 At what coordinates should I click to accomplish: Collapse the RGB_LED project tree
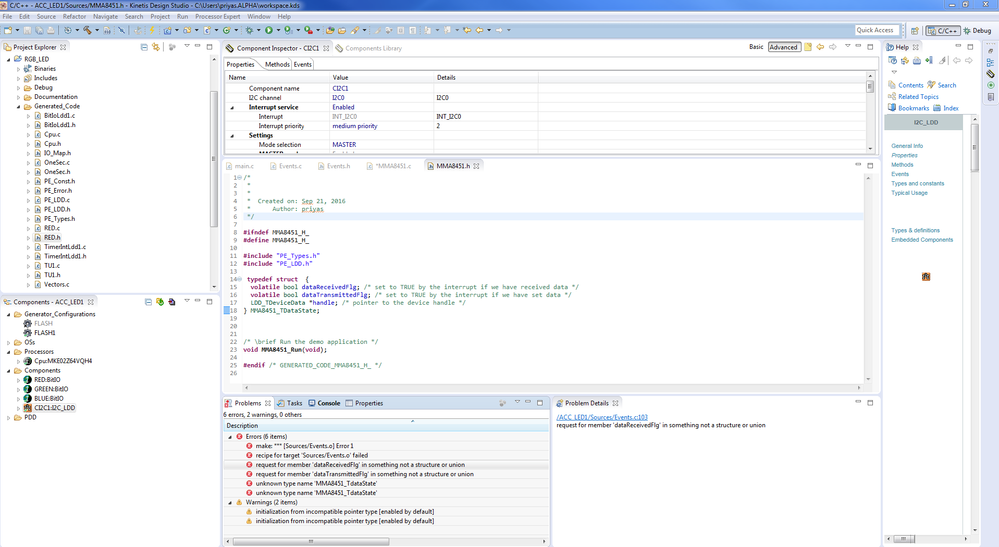(9, 59)
